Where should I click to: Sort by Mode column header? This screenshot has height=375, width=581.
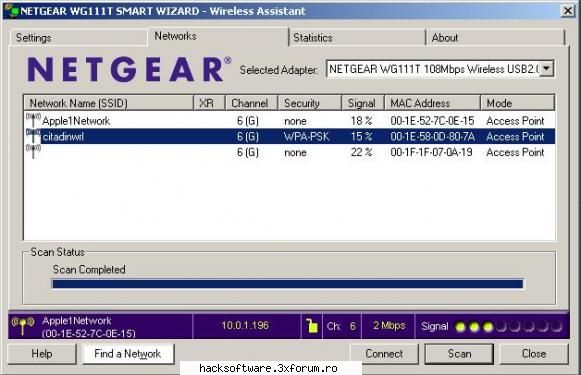pyautogui.click(x=518, y=103)
